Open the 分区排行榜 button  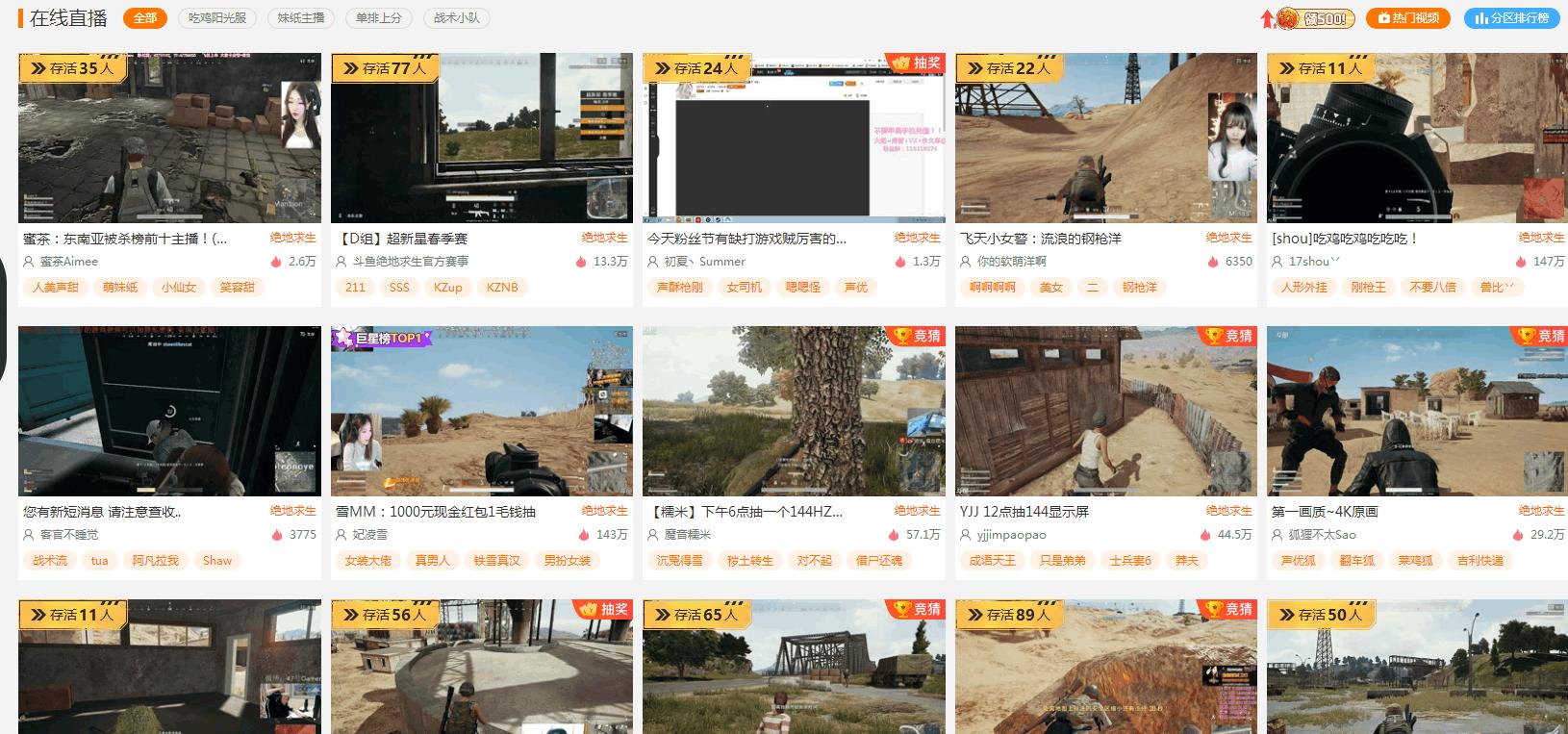point(1511,18)
